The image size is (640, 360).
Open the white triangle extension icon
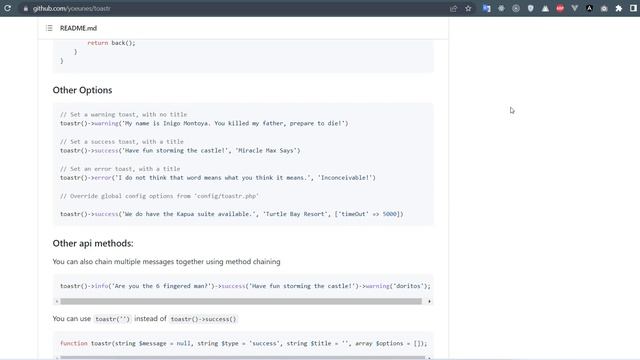(x=545, y=9)
